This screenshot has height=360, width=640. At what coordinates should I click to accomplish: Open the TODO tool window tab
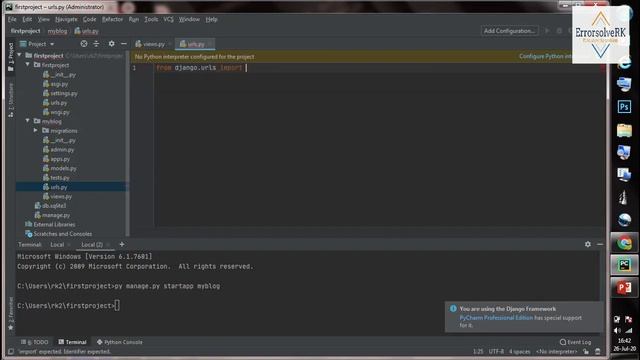click(35, 342)
